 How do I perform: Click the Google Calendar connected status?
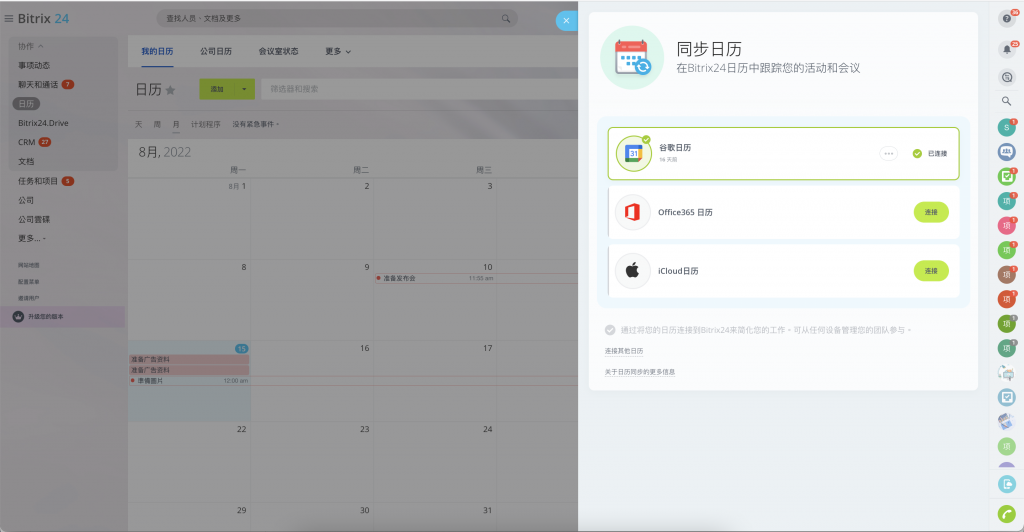point(930,153)
